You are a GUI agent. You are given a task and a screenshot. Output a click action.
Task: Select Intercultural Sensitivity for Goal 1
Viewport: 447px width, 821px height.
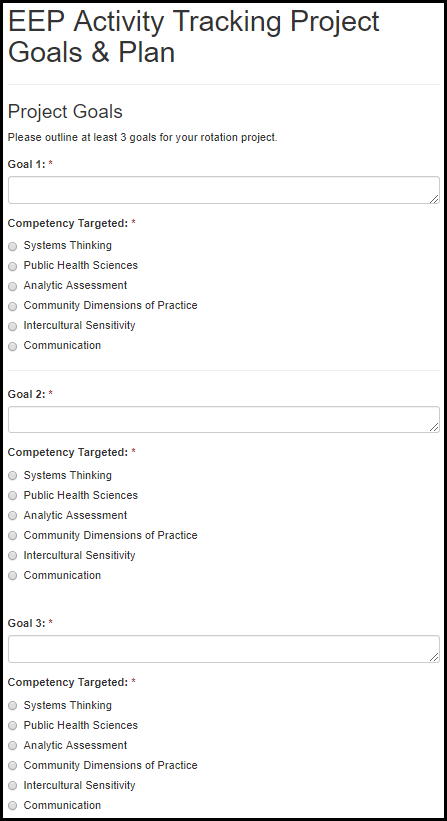(13, 326)
